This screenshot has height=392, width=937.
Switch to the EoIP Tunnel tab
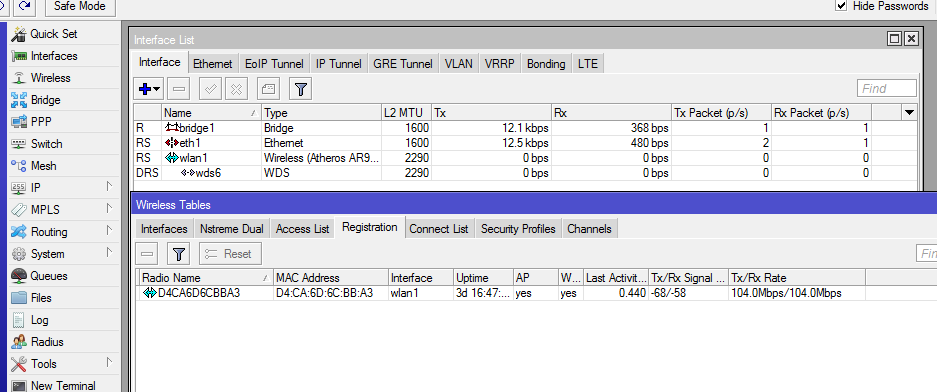(274, 64)
